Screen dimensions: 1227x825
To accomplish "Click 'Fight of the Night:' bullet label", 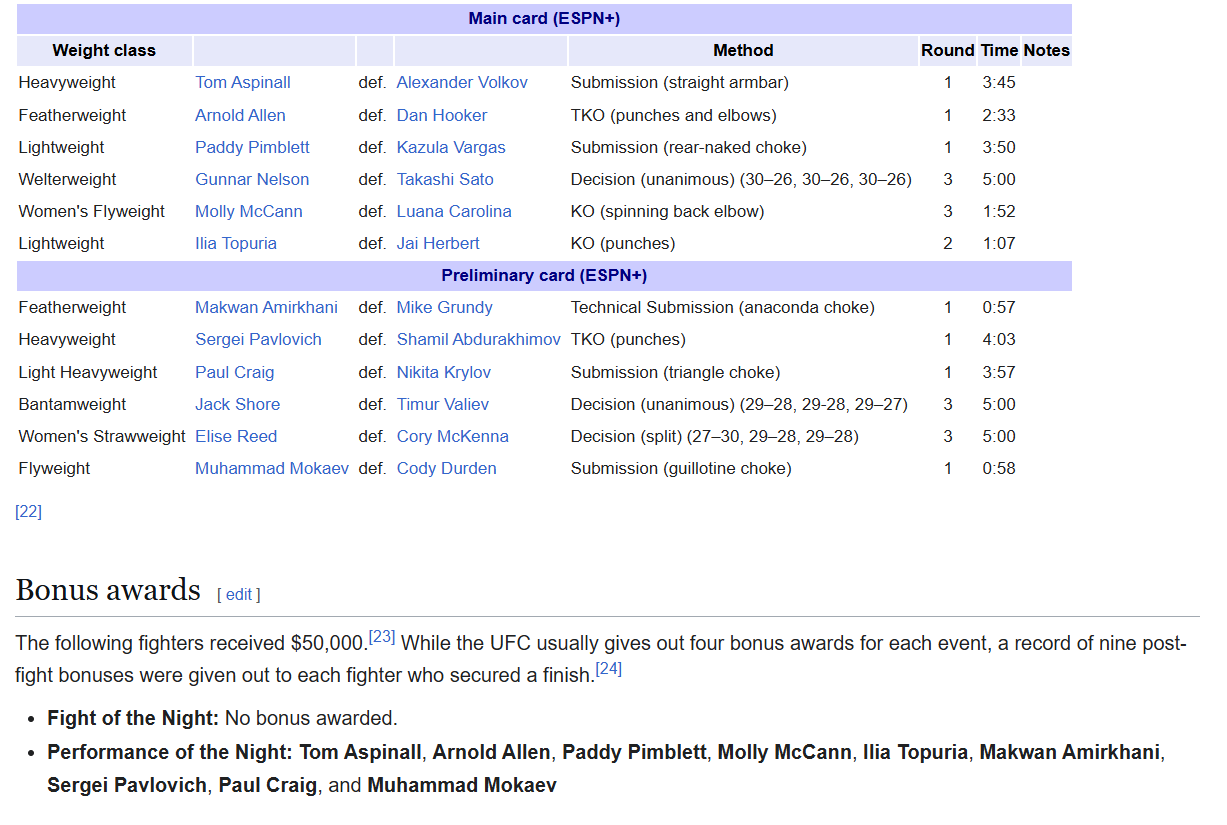I will point(133,718).
